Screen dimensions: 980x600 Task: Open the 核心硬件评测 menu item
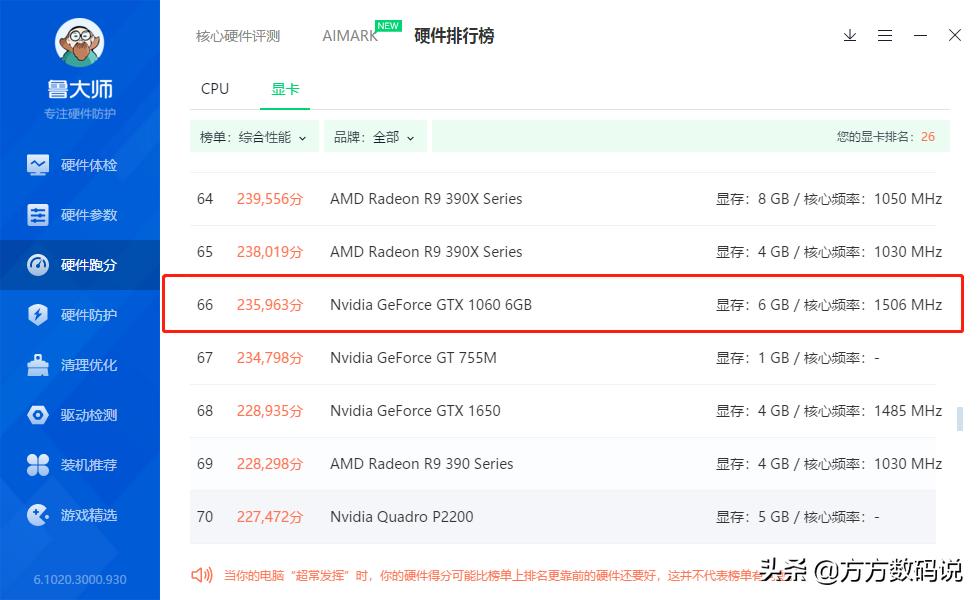coord(237,35)
